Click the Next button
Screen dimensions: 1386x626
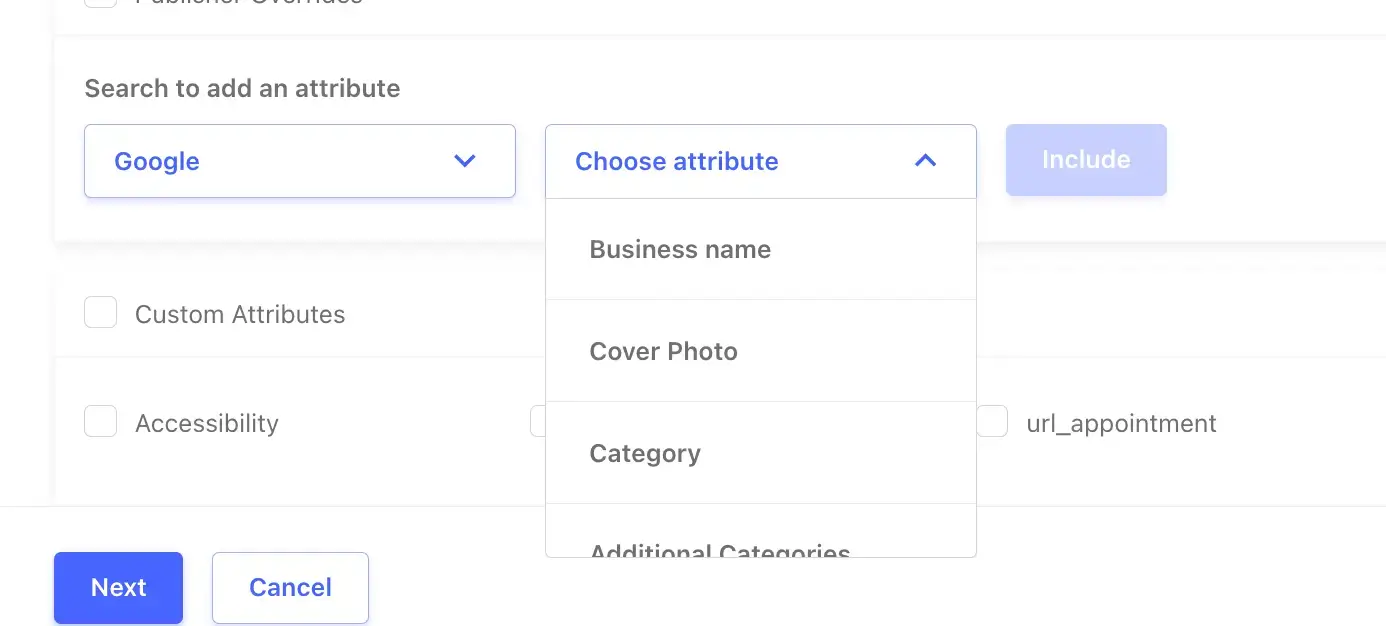[118, 587]
